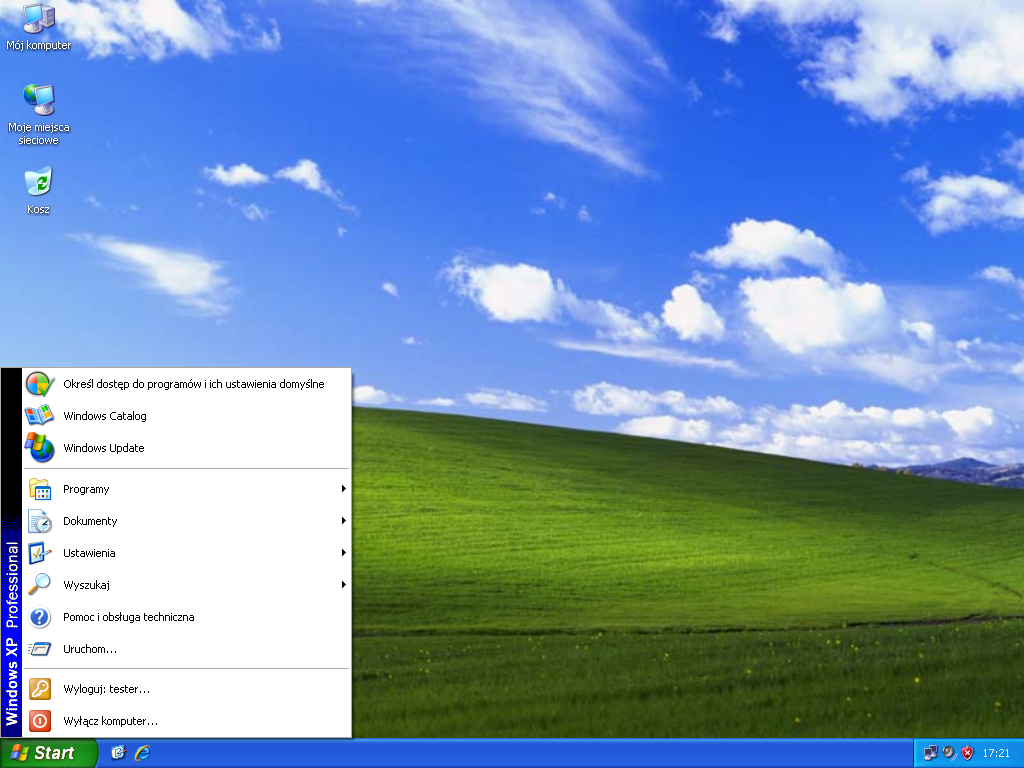Expand the Dokumenty submenu arrow
The image size is (1024, 768).
(344, 521)
